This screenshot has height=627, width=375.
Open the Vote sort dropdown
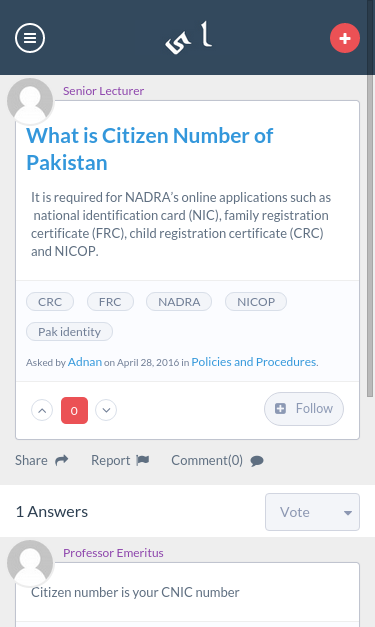(x=312, y=512)
